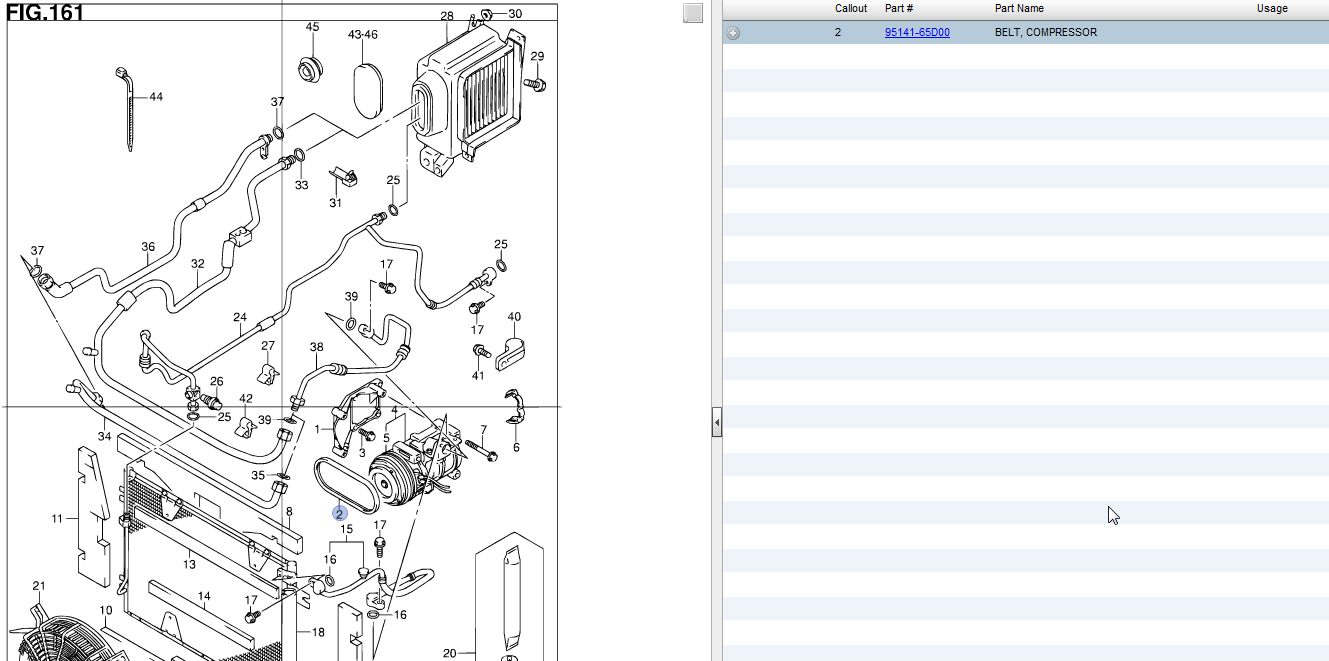Open part number link 95141-65D00

coord(916,33)
